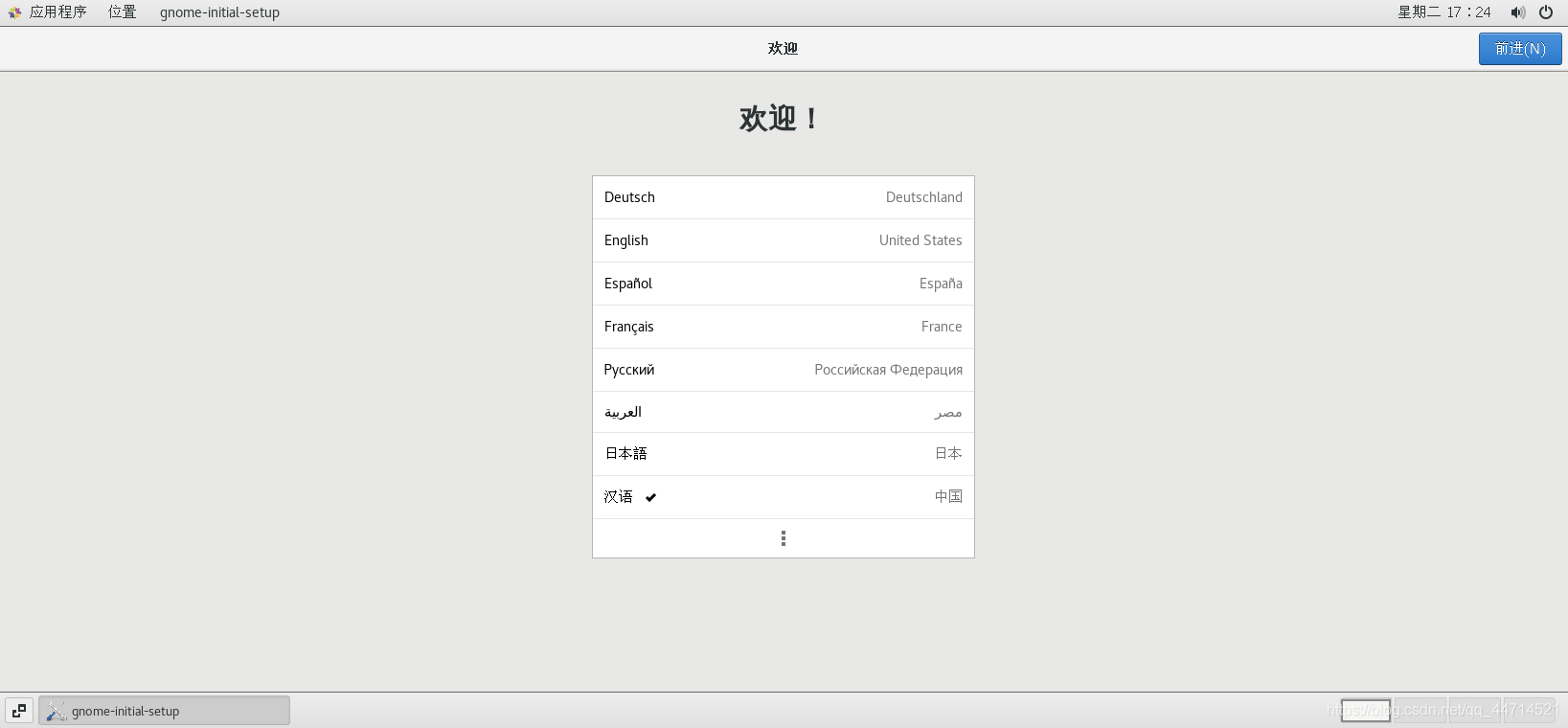Screen dimensions: 1568x728
Task: Select English United States language
Action: pos(784,240)
